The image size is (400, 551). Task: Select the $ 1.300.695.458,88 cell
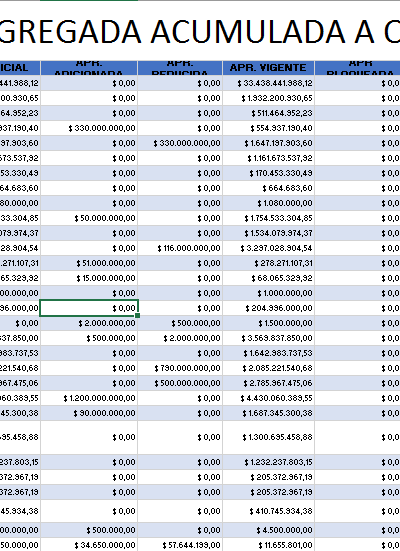tap(268, 437)
